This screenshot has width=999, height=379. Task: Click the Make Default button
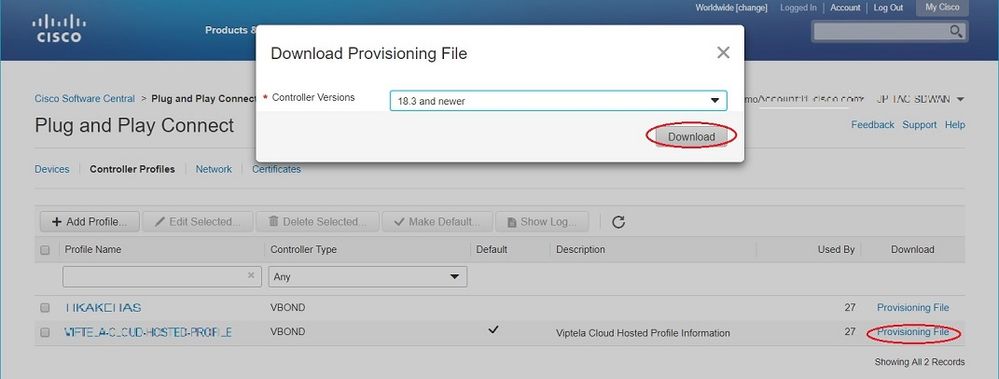437,222
